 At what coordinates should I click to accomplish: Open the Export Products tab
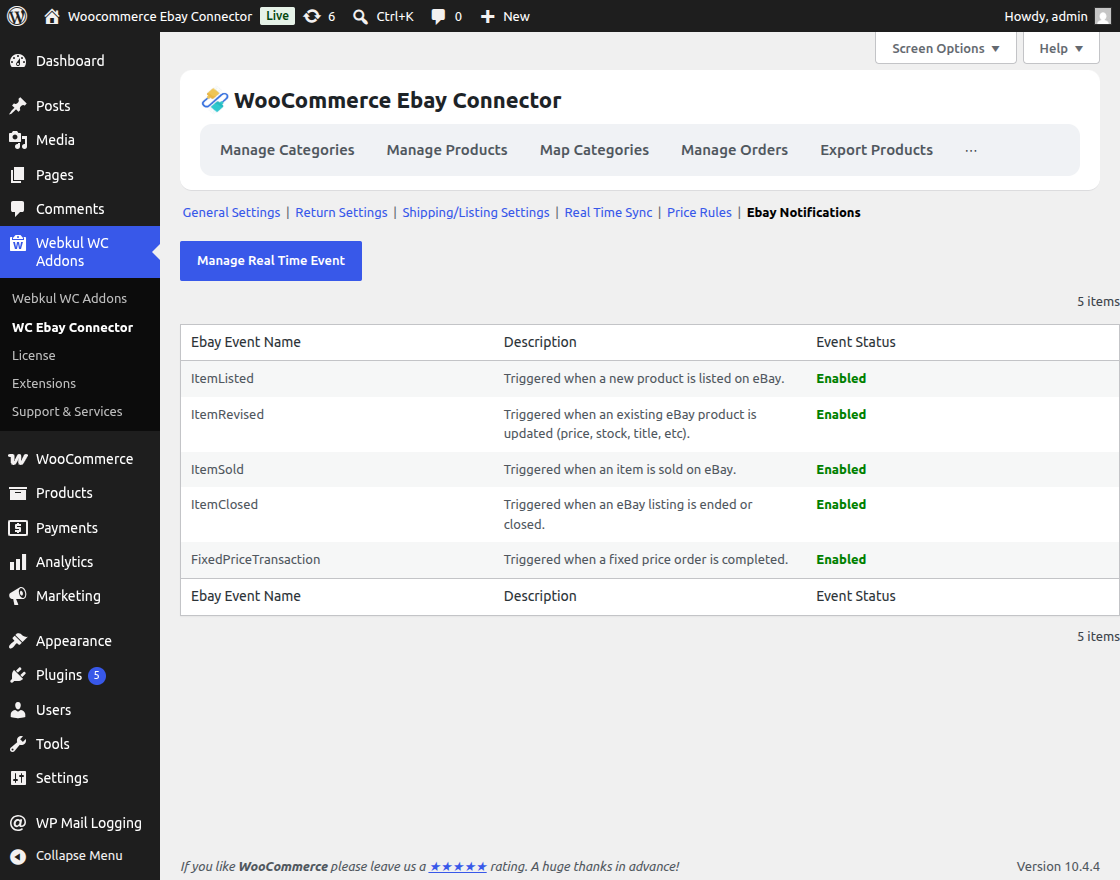(x=876, y=150)
